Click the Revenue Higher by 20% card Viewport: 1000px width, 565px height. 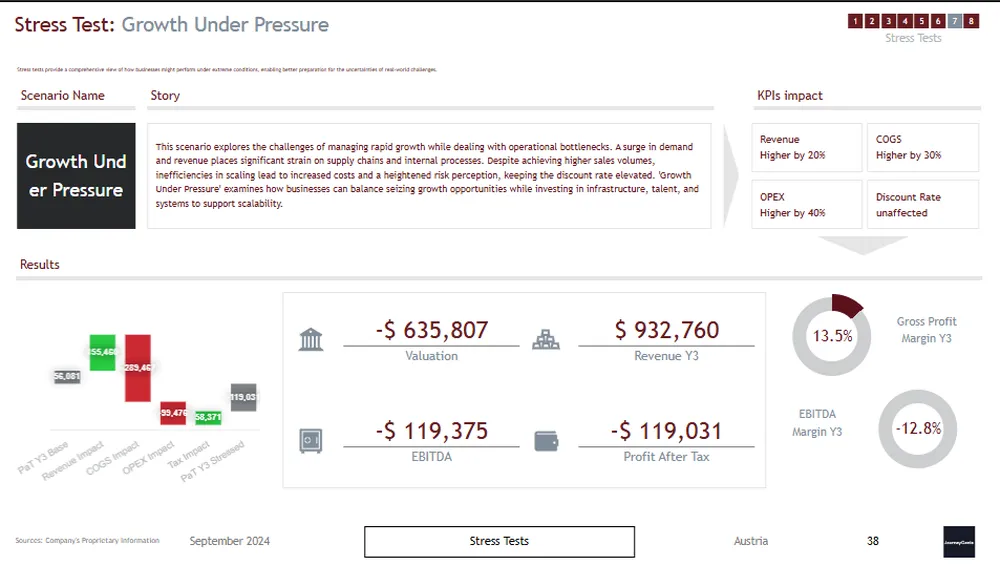pyautogui.click(x=806, y=148)
